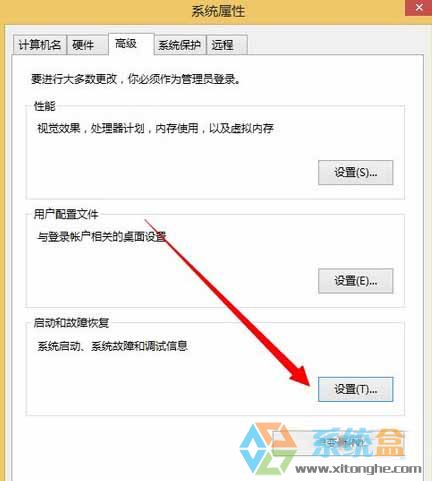Image resolution: width=432 pixels, height=481 pixels.
Task: Click the www.xitonghe.com watermark link
Action: pos(358,469)
